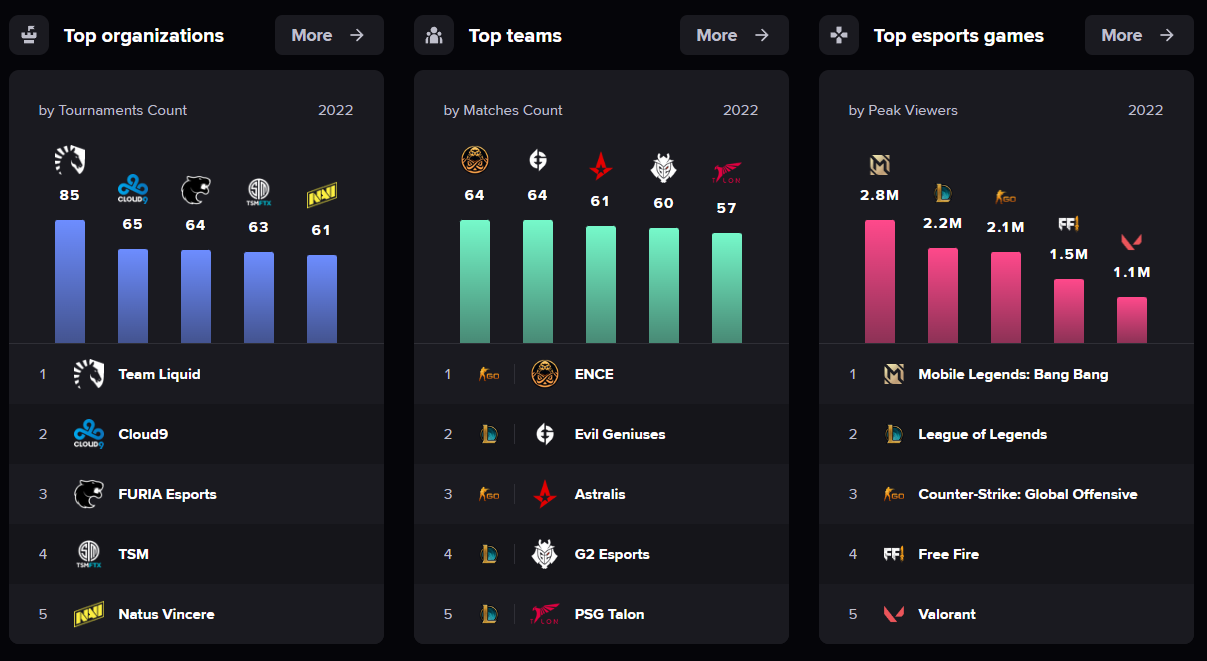Select the Team Liquid horse logo icon
The height and width of the screenshot is (661, 1207).
click(x=89, y=373)
